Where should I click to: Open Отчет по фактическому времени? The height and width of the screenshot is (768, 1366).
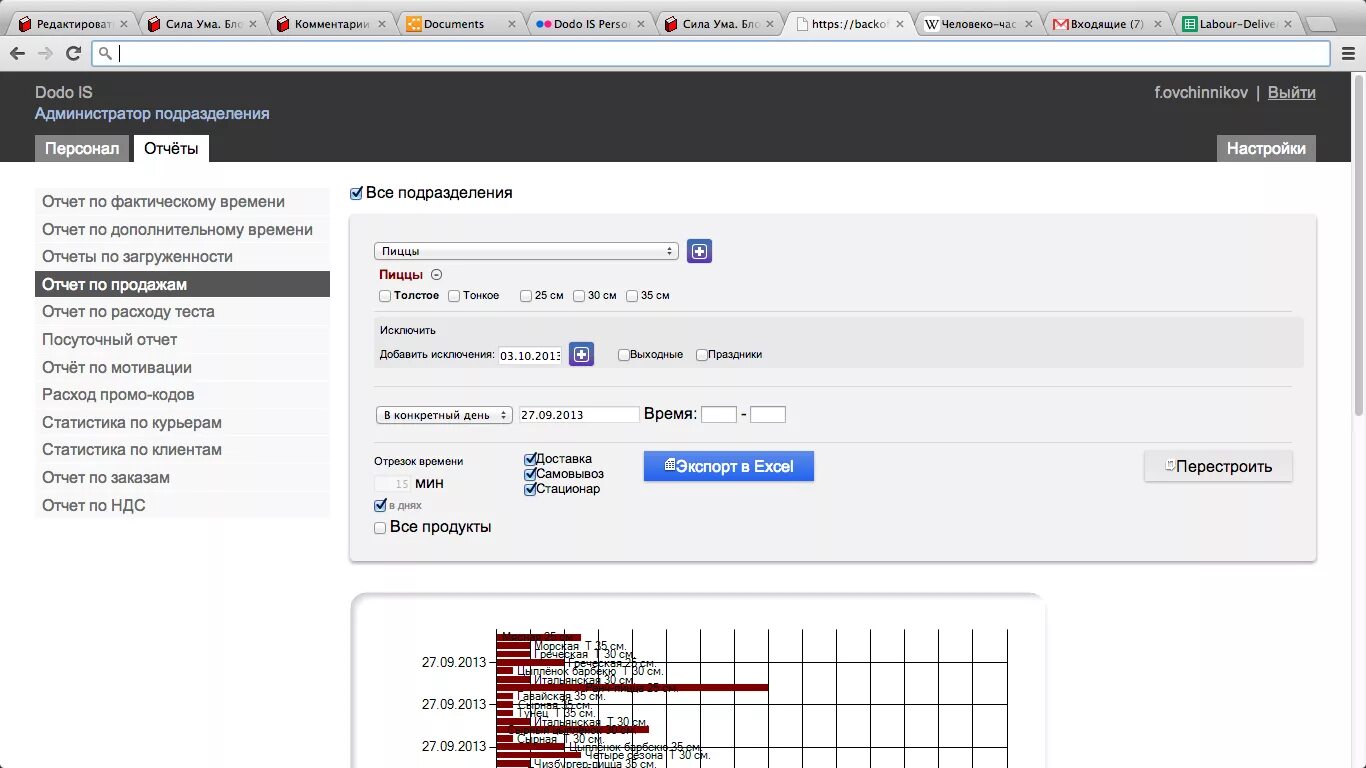182,202
